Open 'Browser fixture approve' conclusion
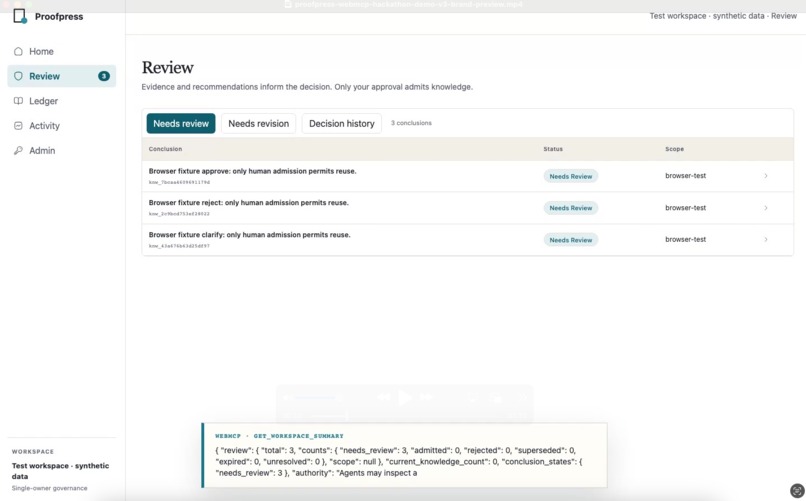The height and width of the screenshot is (501, 806). (x=252, y=171)
